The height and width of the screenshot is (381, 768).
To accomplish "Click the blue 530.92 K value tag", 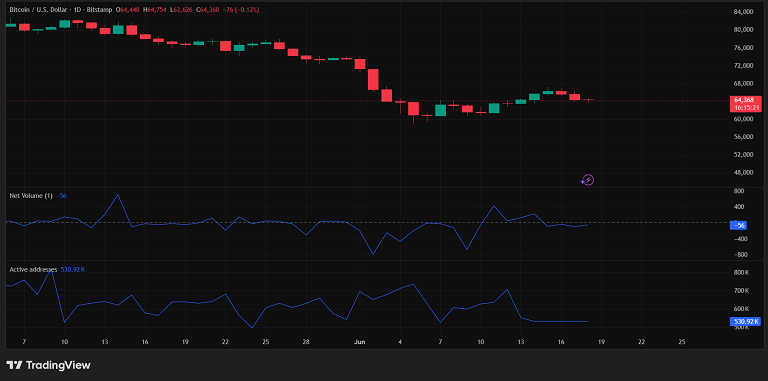I will point(745,322).
